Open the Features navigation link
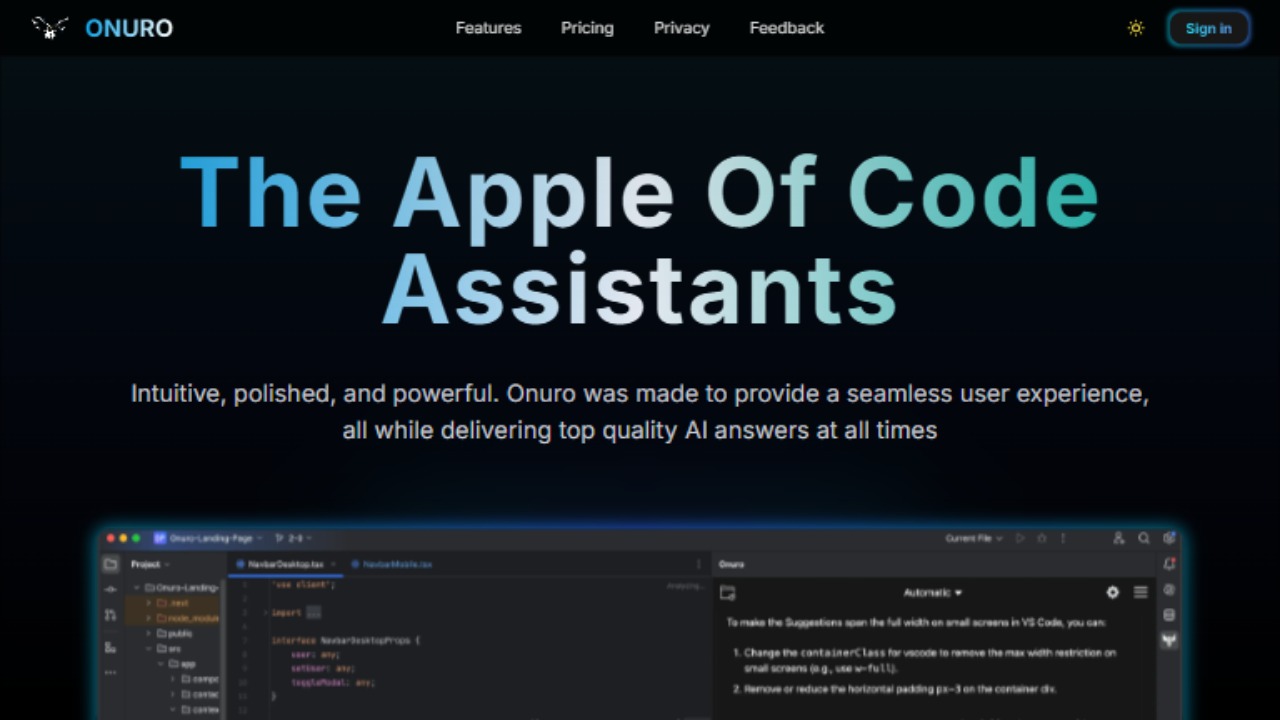Viewport: 1280px width, 720px height. pyautogui.click(x=488, y=28)
